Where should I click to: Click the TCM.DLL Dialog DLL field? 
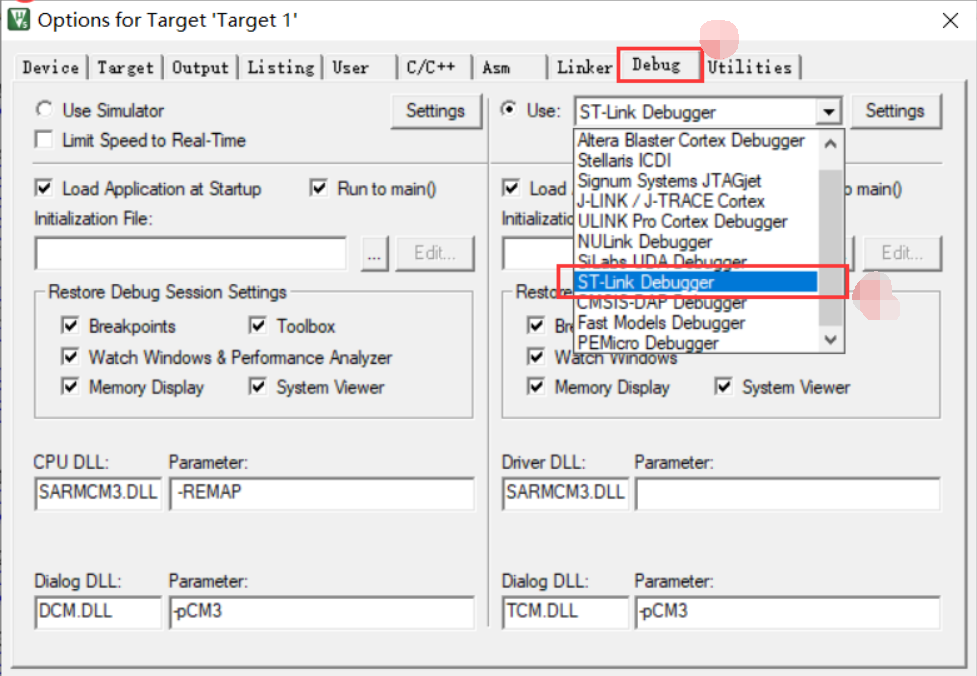pyautogui.click(x=565, y=612)
